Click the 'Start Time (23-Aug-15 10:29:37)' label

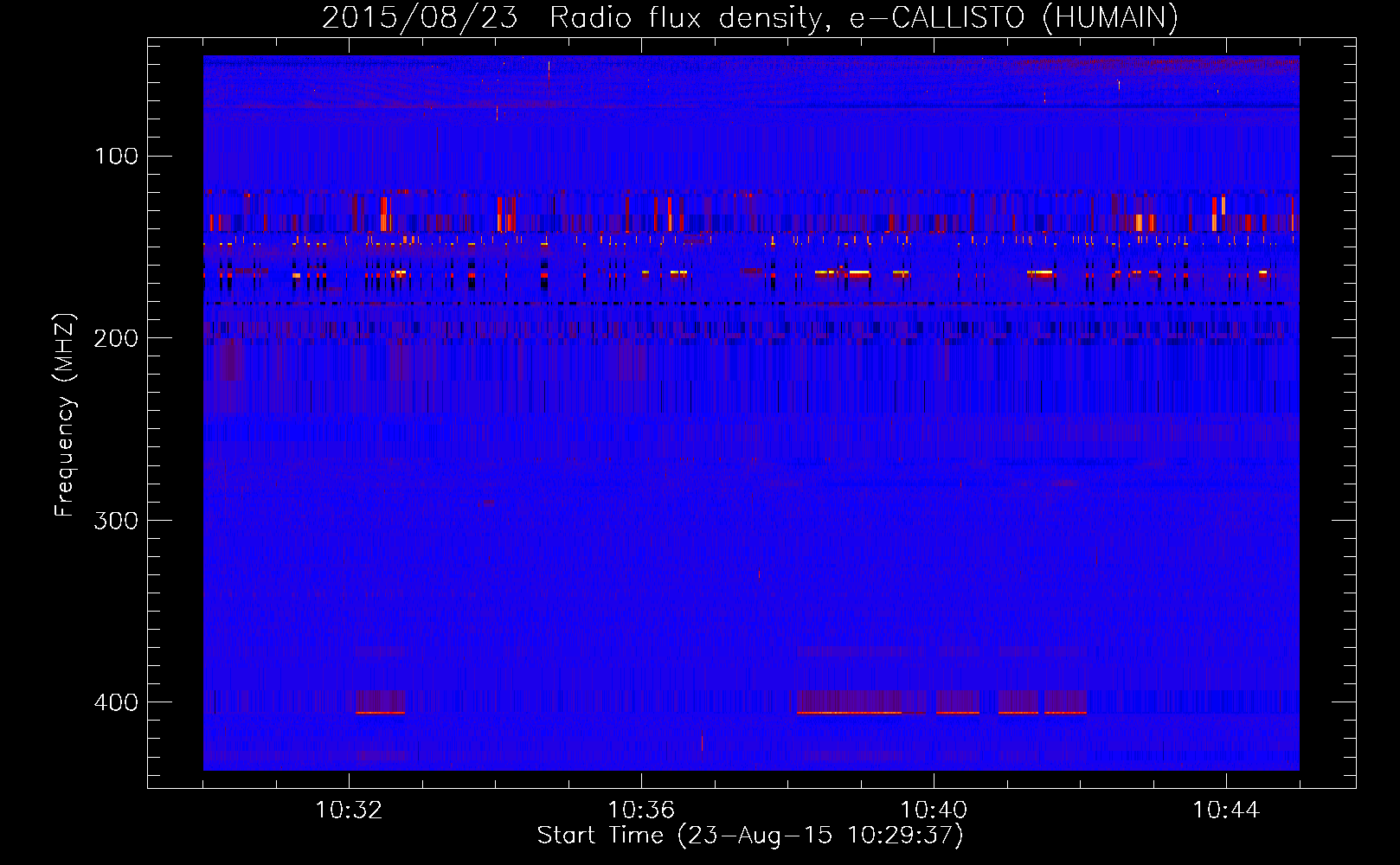coord(750,836)
